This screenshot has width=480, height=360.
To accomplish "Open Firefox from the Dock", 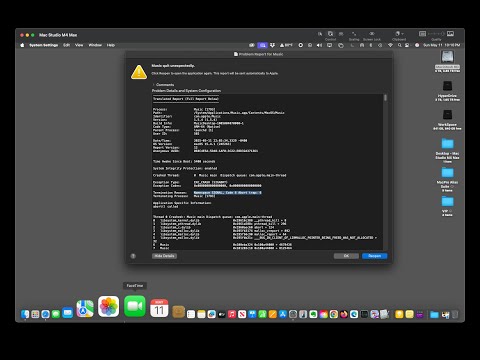I will pos(344,314).
